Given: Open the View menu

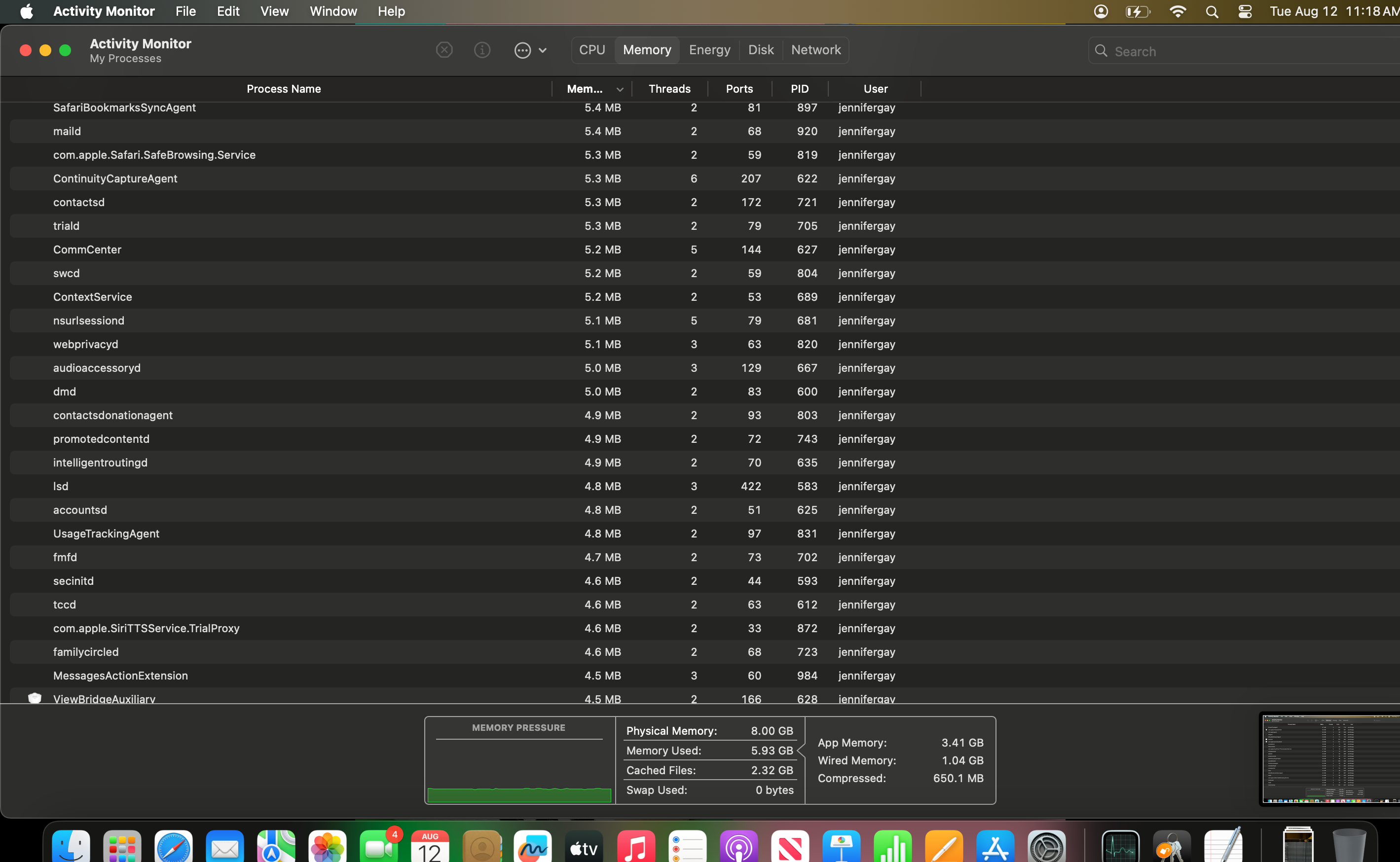Looking at the screenshot, I should pyautogui.click(x=274, y=11).
